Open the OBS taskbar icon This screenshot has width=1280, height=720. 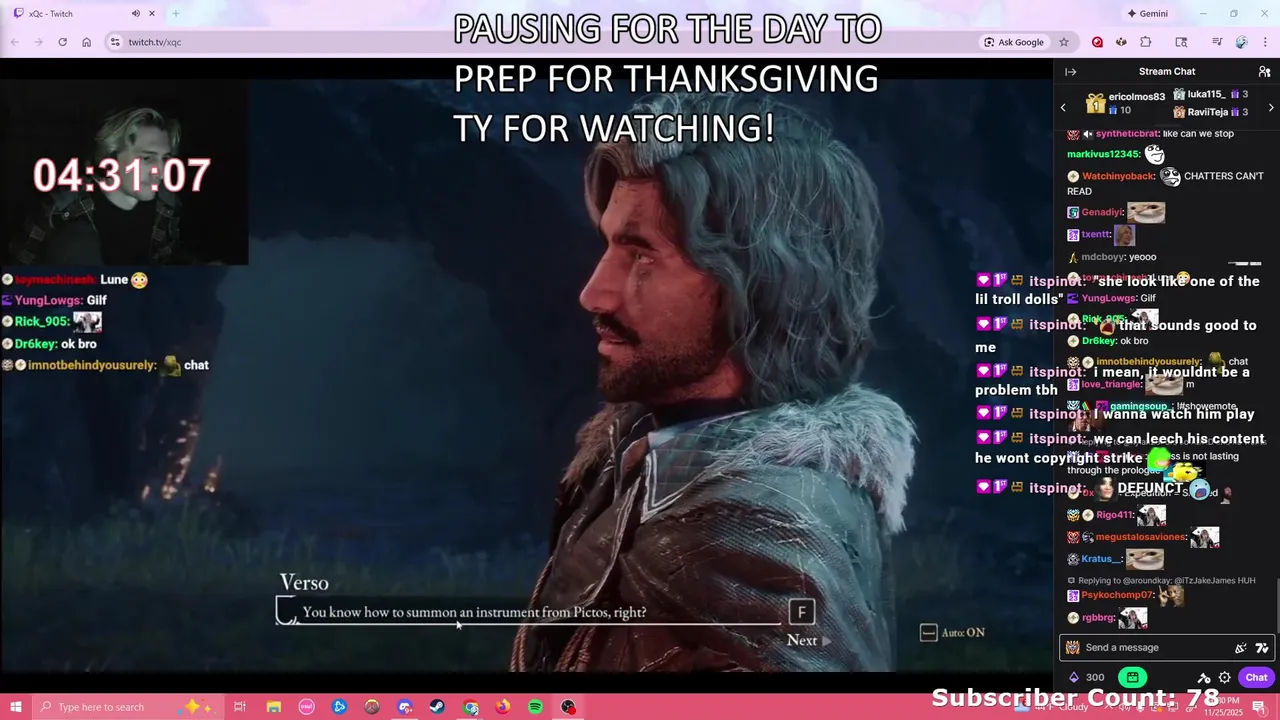pos(568,707)
